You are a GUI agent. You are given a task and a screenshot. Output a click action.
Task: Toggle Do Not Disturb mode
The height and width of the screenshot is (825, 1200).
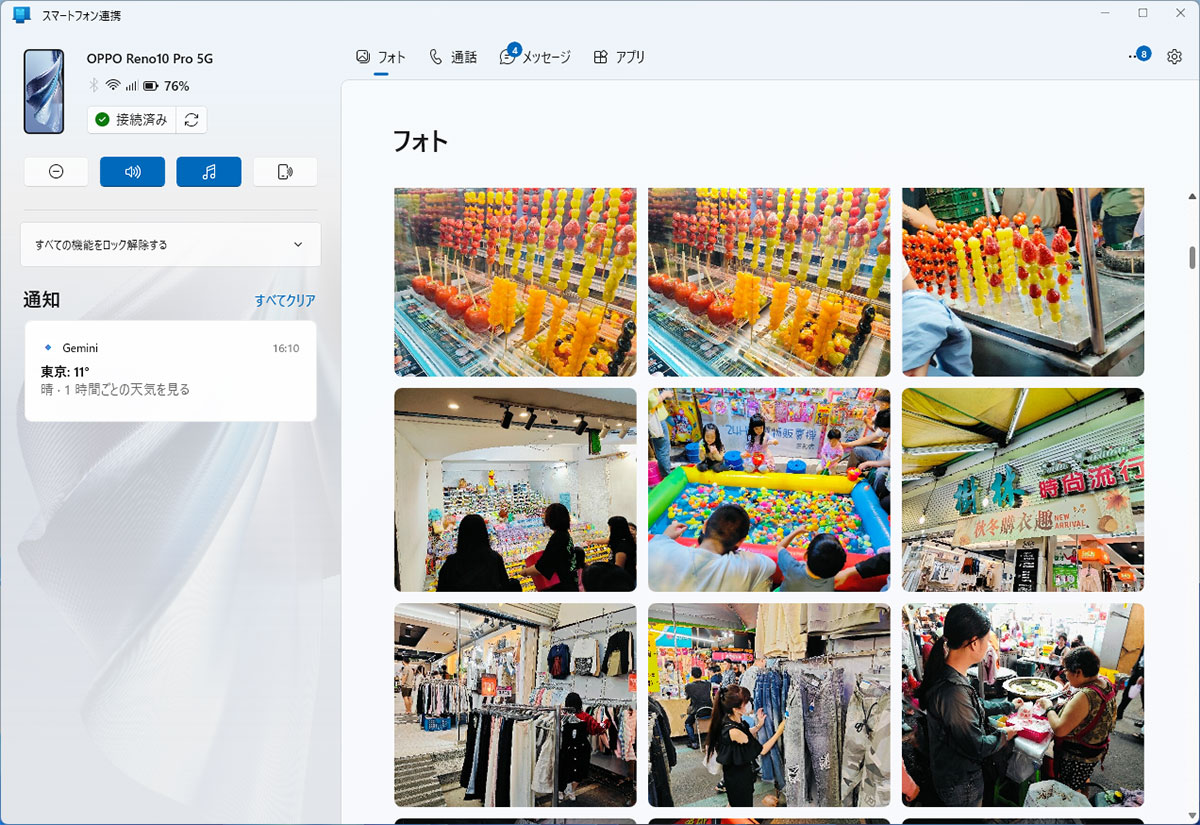(56, 172)
